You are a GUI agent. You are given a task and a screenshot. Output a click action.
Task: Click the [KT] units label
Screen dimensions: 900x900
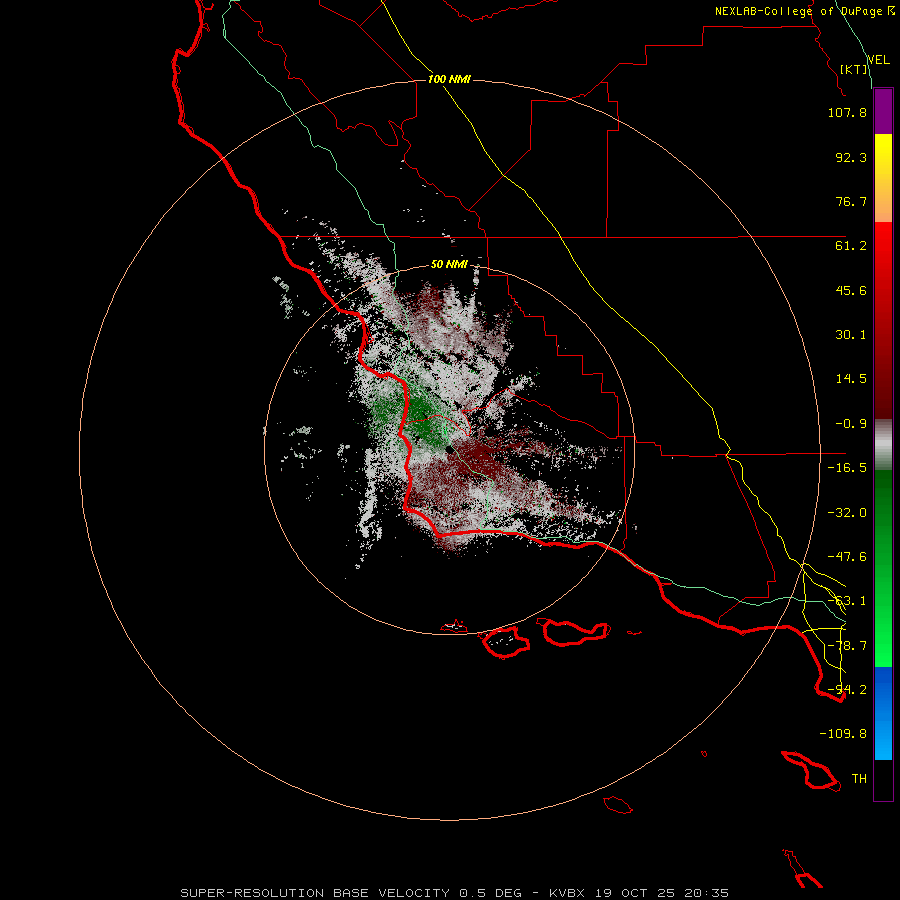point(854,69)
